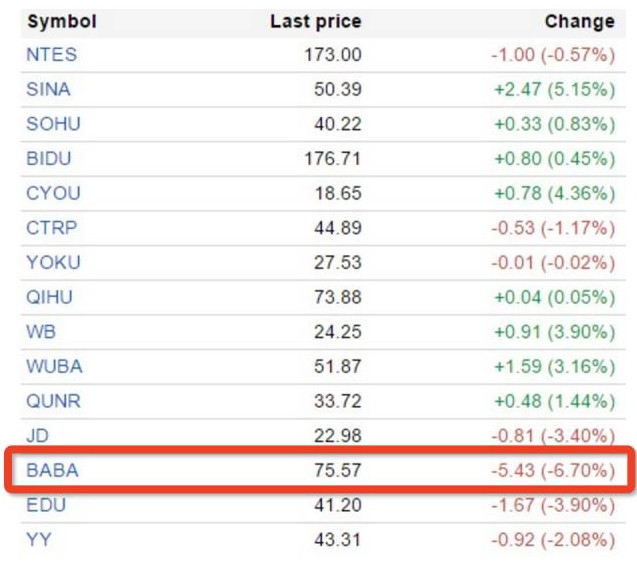The image size is (637, 565).
Task: Open the CYOU stock symbol link
Action: point(54,193)
